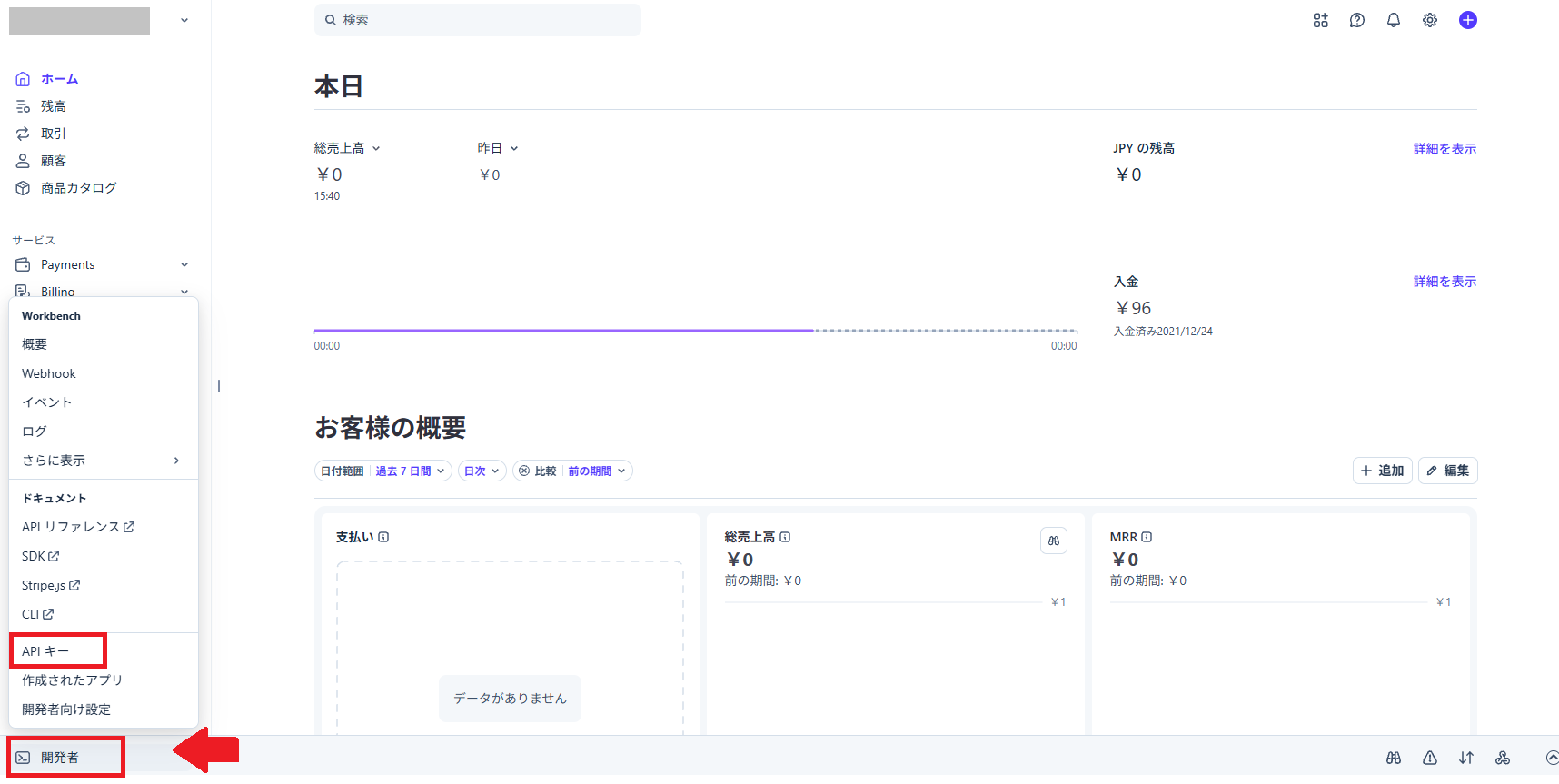Image resolution: width=1559 pixels, height=784 pixels.
Task: Click the 開発者 terminal icon
Action: pyautogui.click(x=23, y=758)
